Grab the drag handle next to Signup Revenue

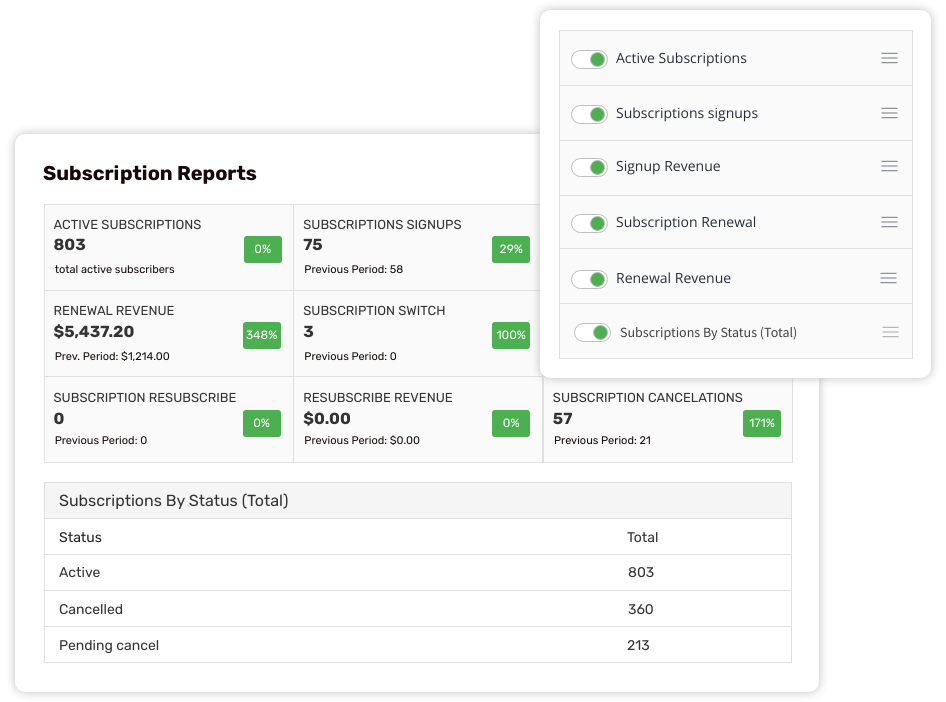(889, 167)
